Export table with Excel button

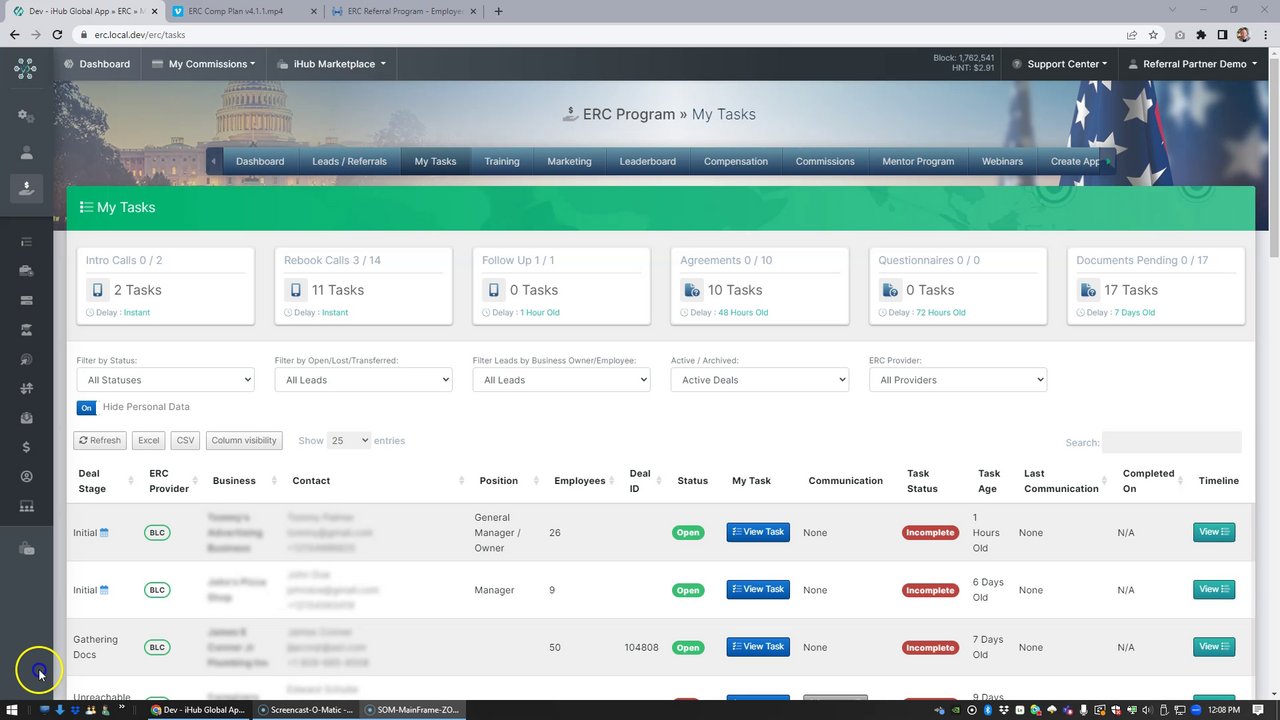tap(149, 440)
